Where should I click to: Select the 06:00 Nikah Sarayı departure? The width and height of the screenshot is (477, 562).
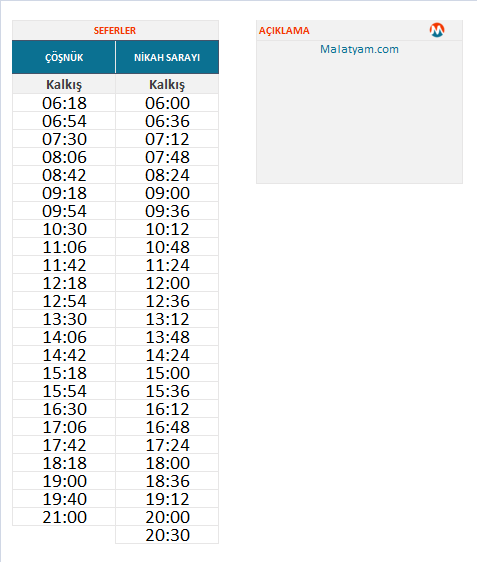tap(167, 103)
